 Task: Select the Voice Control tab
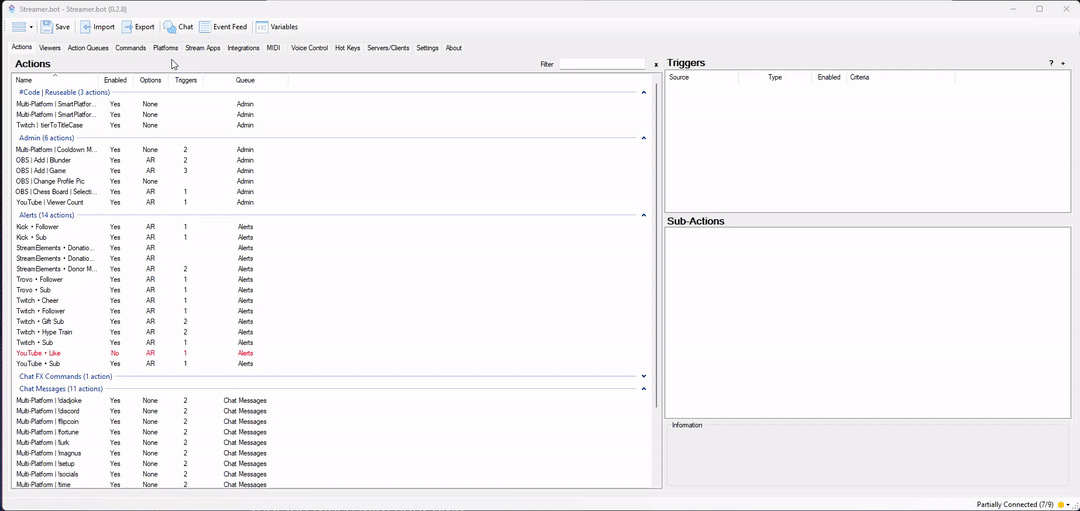(x=309, y=48)
